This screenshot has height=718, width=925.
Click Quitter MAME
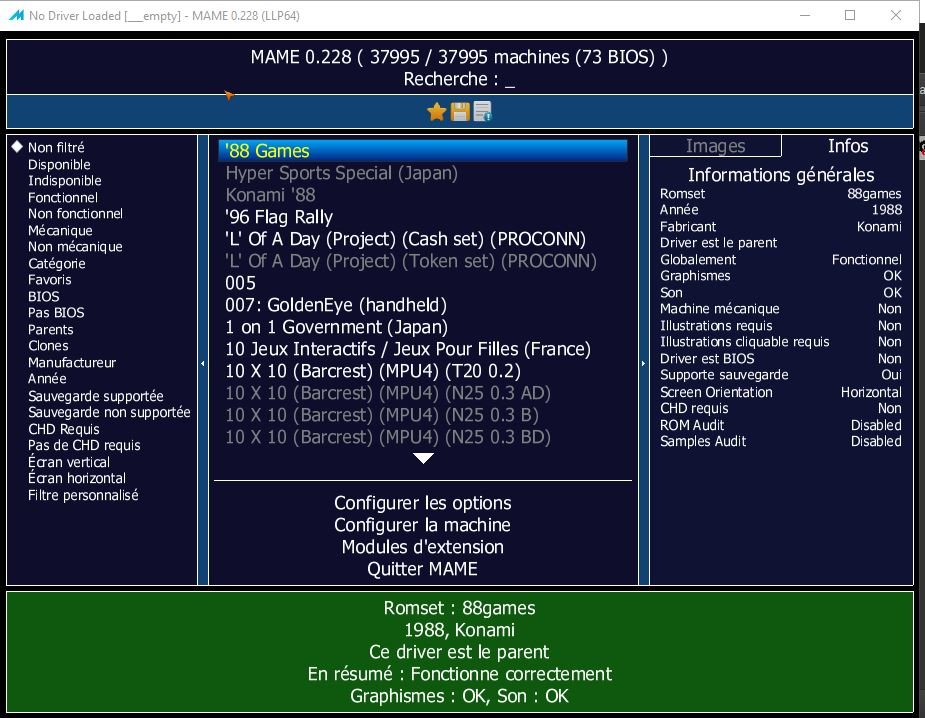click(x=423, y=569)
